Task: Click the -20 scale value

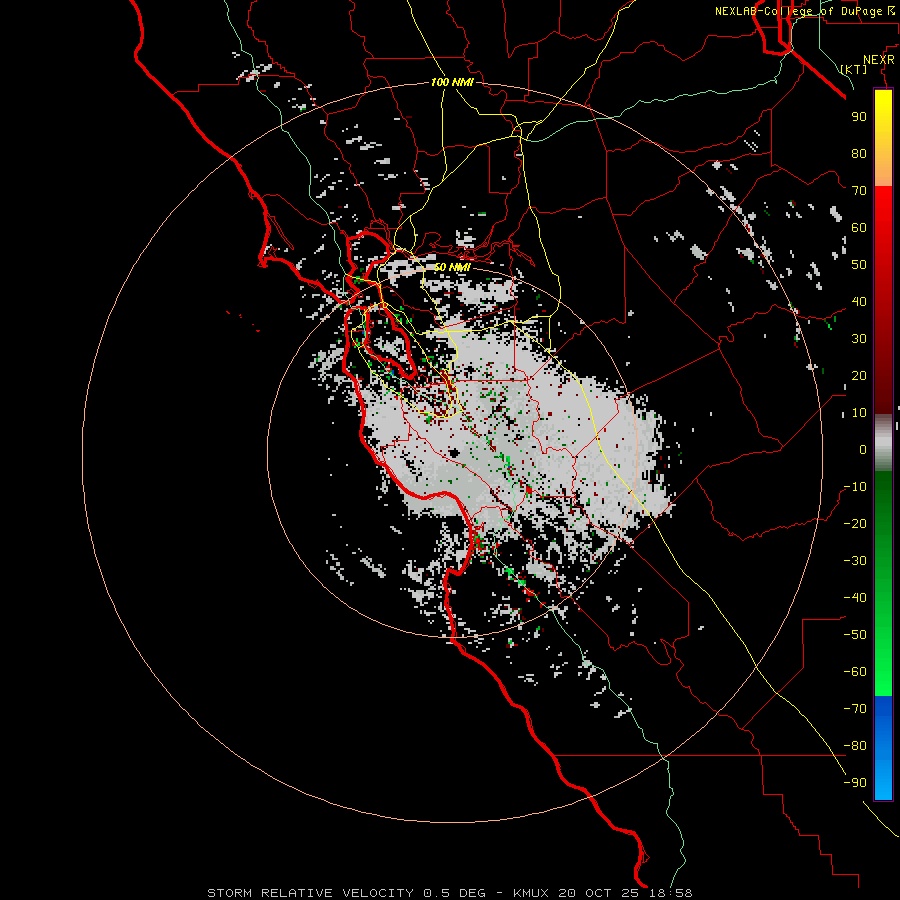Action: pyautogui.click(x=855, y=523)
